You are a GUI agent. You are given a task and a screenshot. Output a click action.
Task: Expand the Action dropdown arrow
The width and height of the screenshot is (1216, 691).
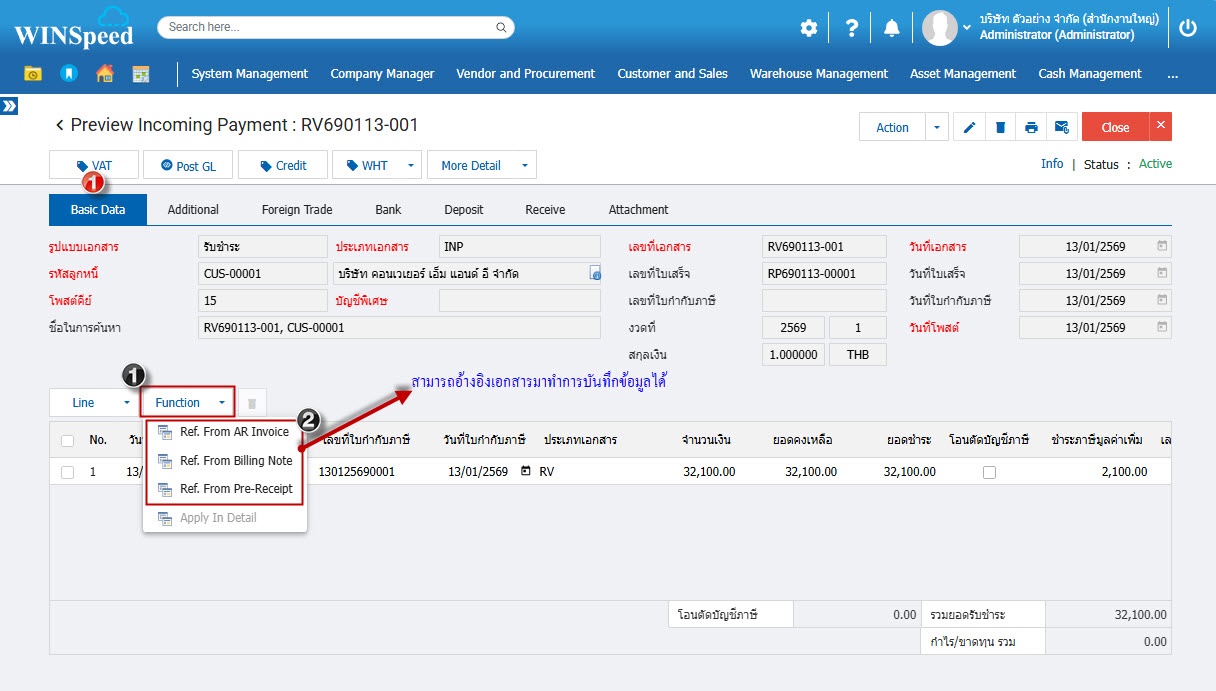point(937,127)
